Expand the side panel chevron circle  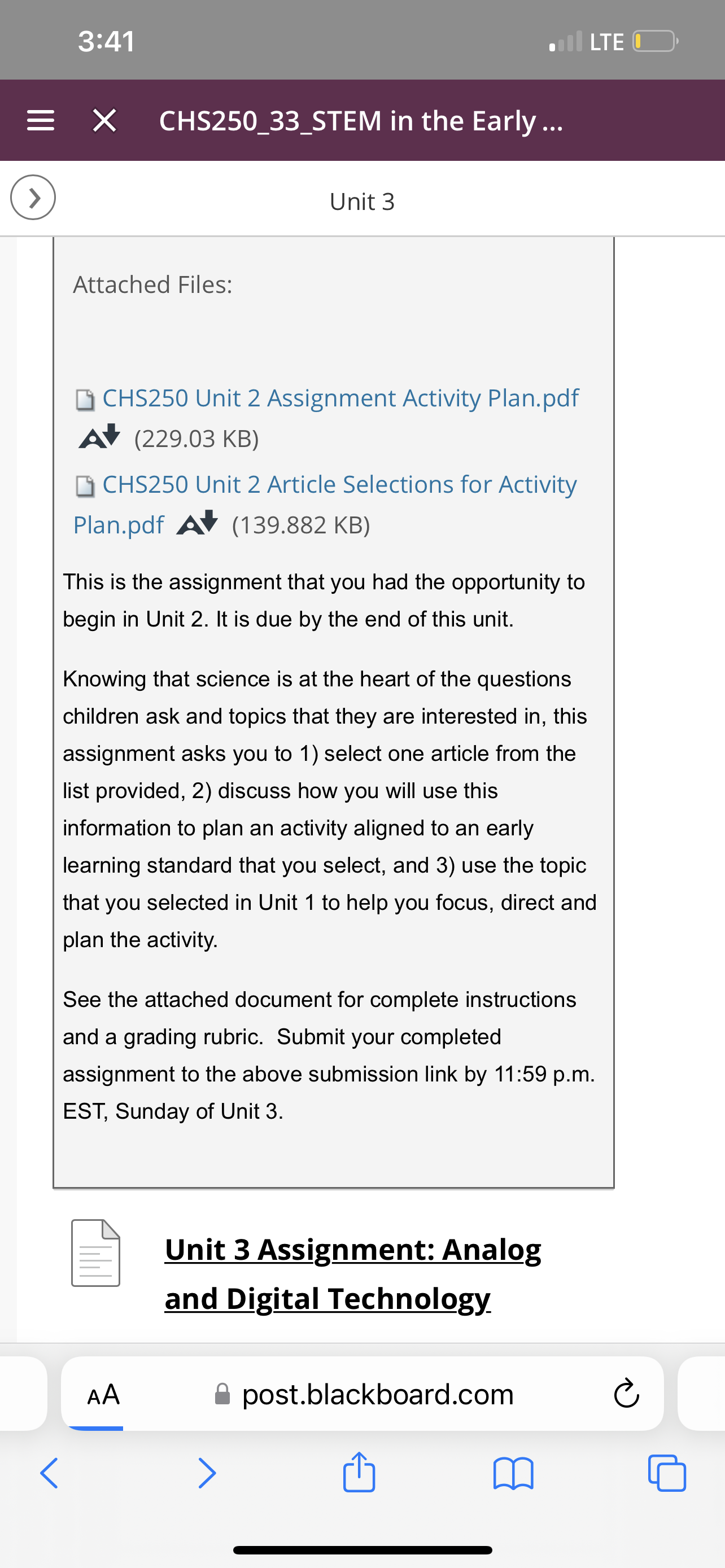pyautogui.click(x=33, y=197)
